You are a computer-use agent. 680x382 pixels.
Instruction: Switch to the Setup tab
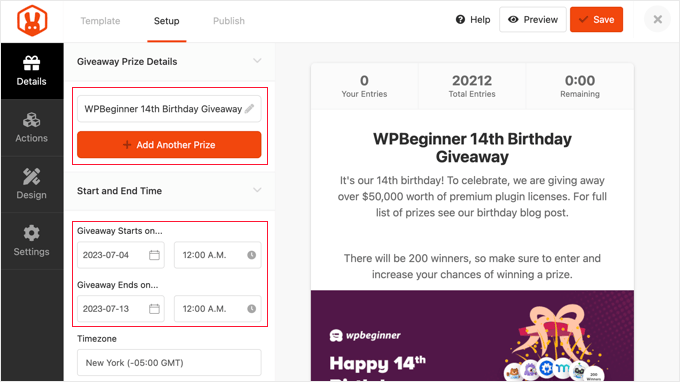click(167, 21)
